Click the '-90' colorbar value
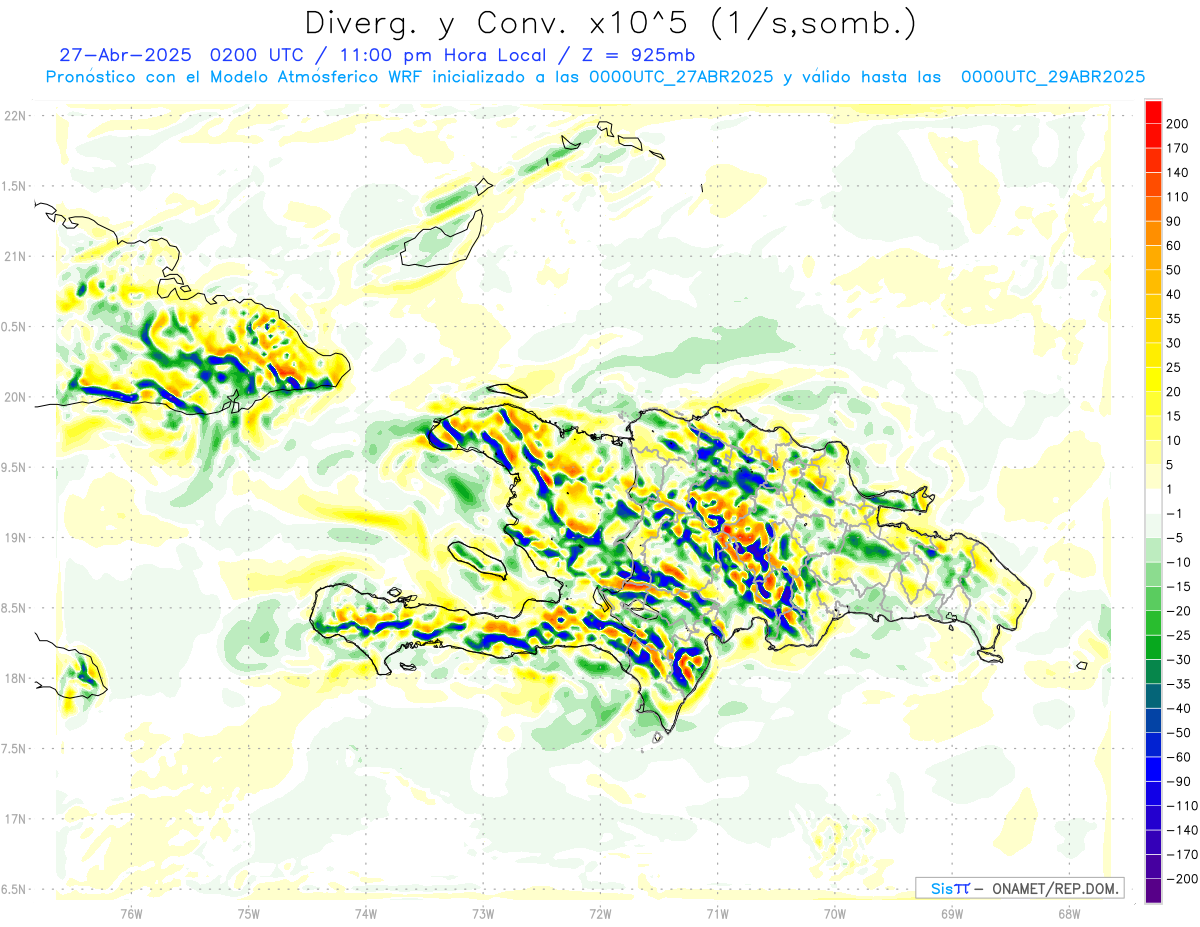 click(x=1179, y=782)
